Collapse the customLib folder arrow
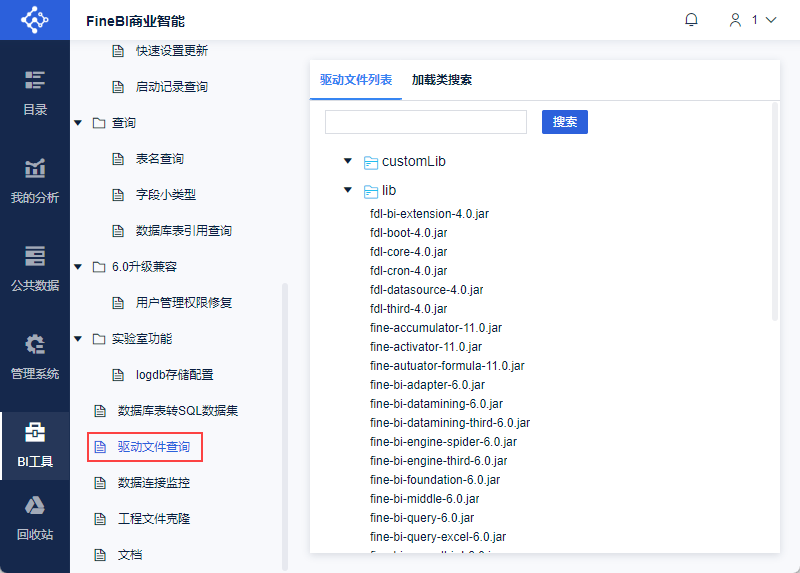 tap(348, 161)
